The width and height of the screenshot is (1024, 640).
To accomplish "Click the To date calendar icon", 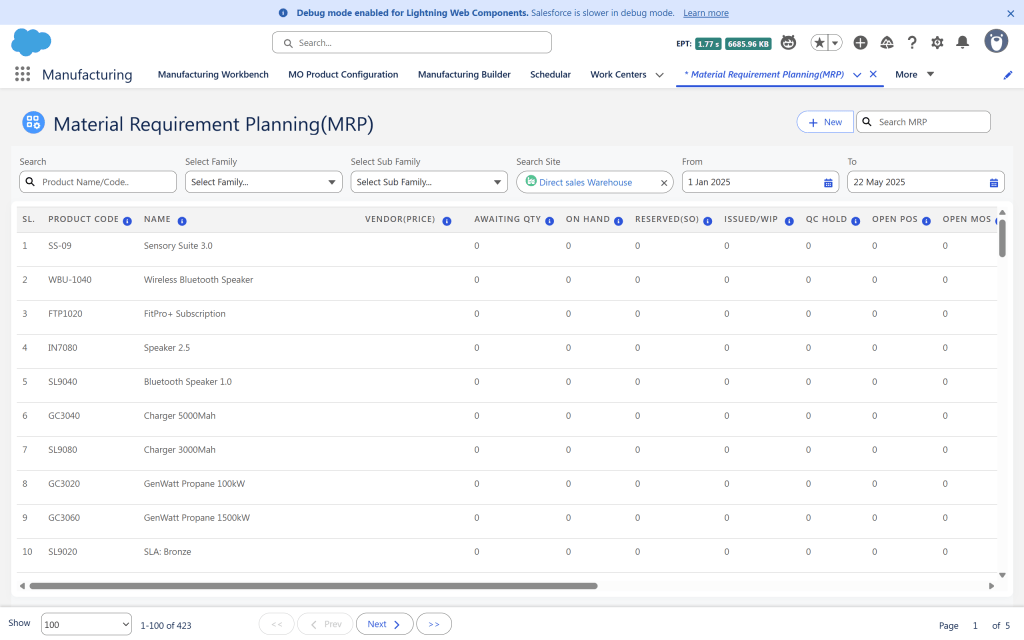I will click(993, 182).
